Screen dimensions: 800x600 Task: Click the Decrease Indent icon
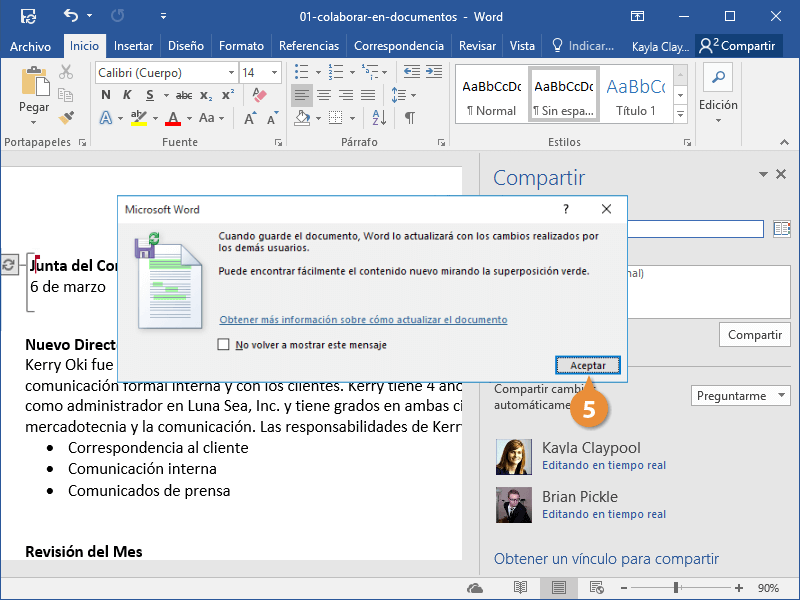pyautogui.click(x=411, y=72)
